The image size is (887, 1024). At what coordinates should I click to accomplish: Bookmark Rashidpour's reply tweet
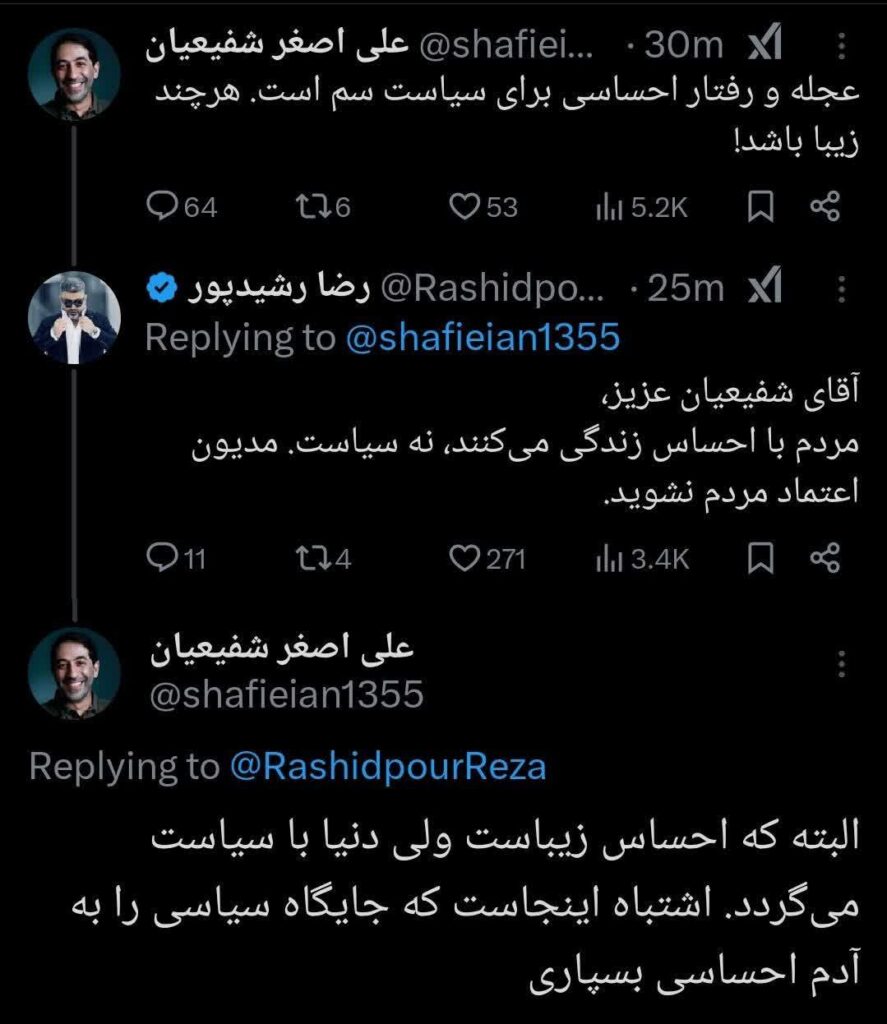(762, 559)
